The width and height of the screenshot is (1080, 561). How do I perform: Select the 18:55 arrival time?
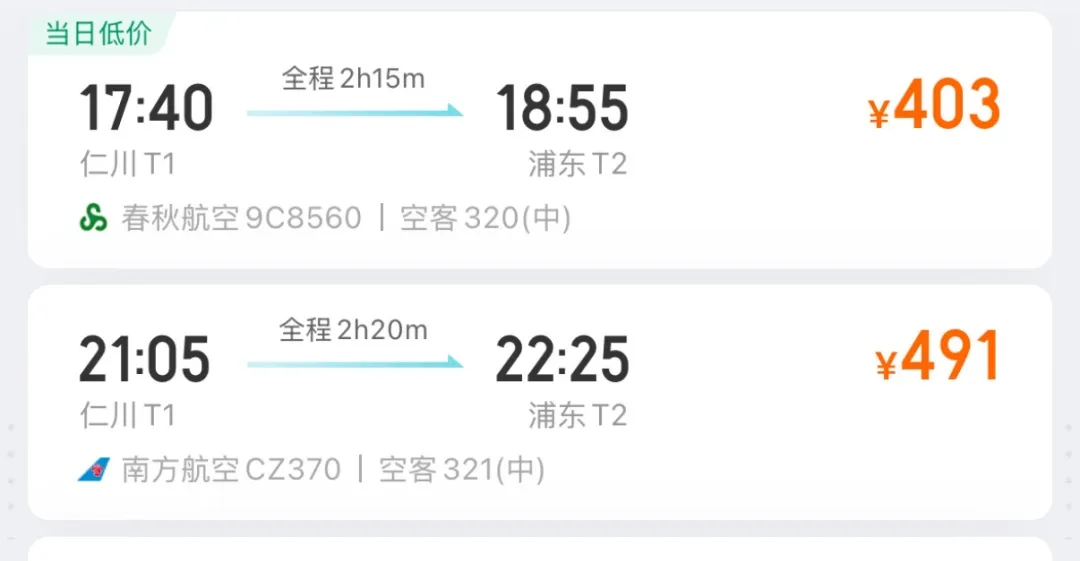tap(562, 108)
